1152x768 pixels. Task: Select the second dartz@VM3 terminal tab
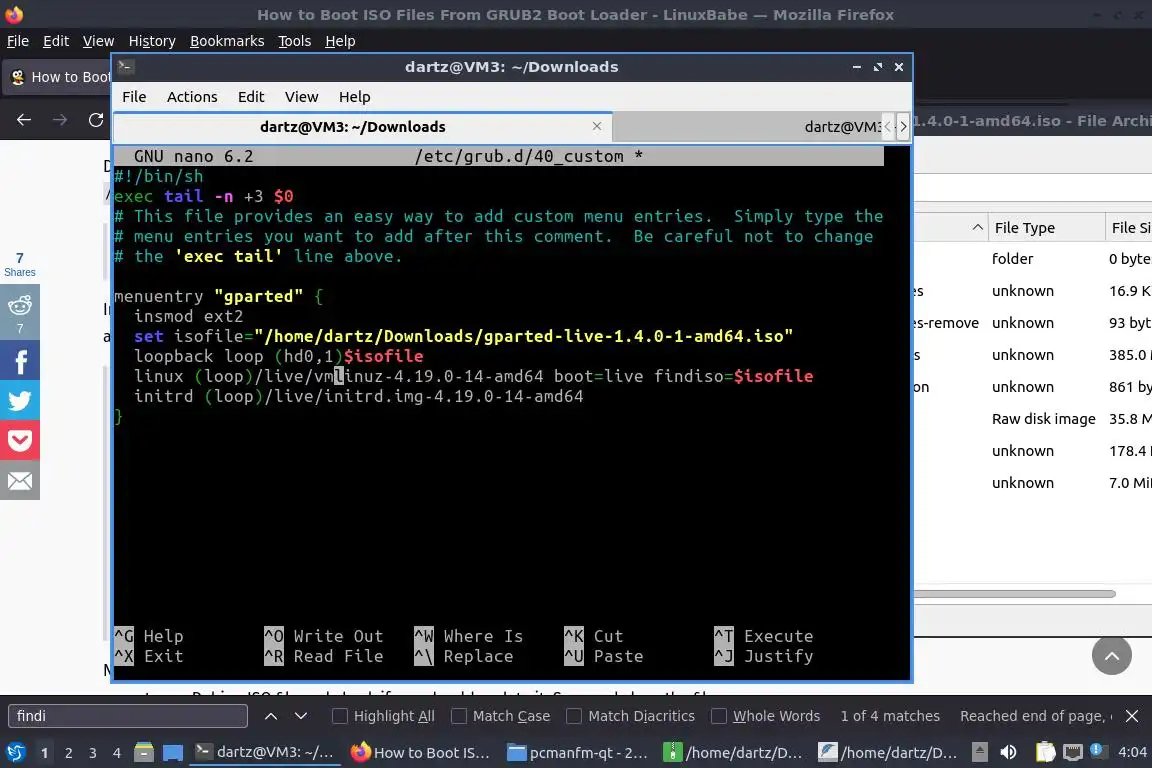[x=747, y=126]
